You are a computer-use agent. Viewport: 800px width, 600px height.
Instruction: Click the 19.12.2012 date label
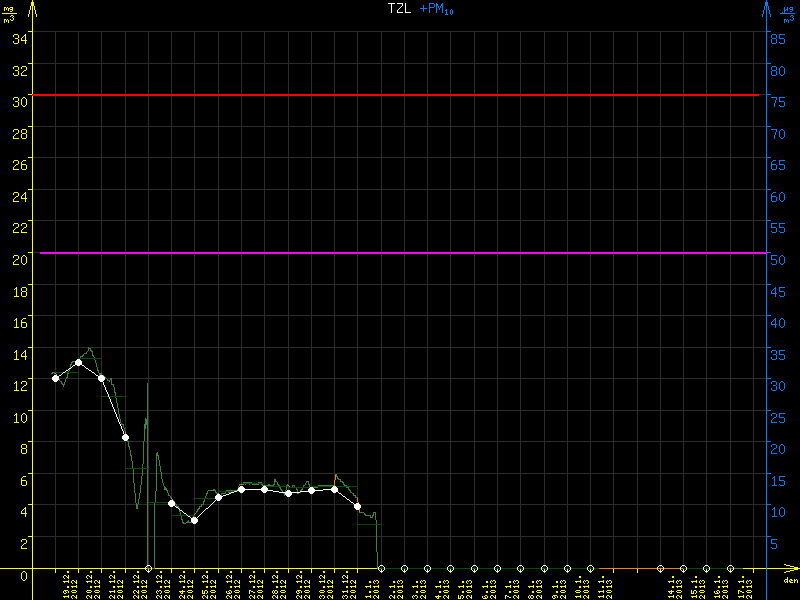pos(67,584)
